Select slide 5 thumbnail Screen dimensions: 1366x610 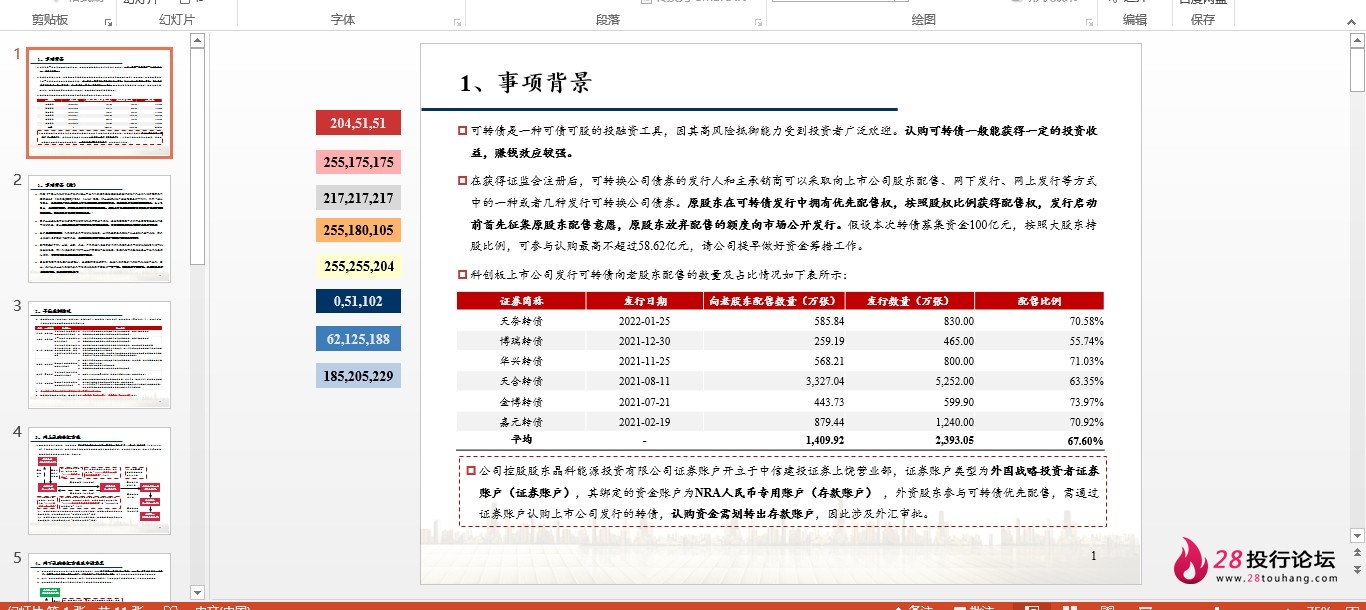tap(99, 576)
